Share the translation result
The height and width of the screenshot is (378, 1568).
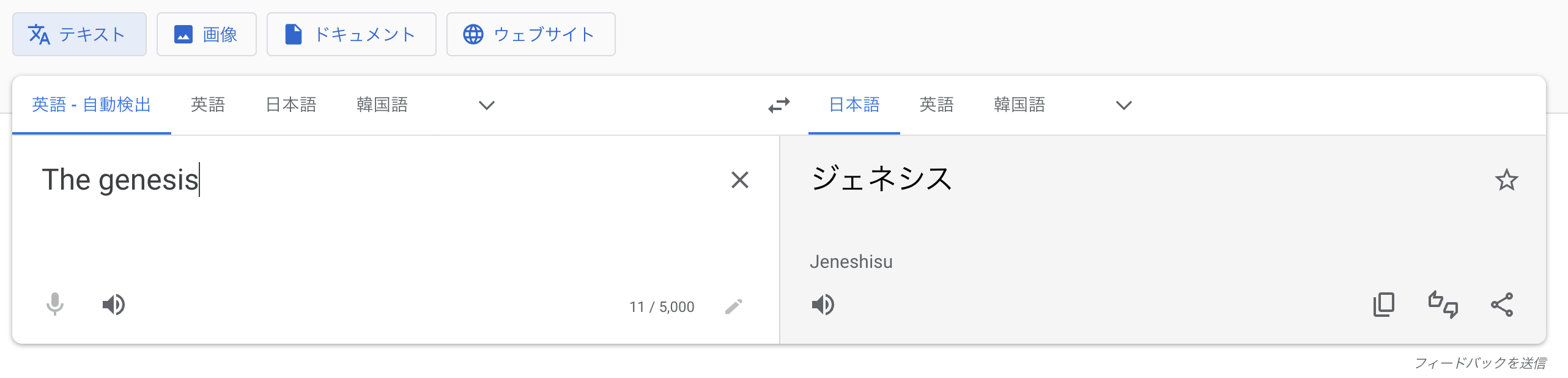point(1502,304)
